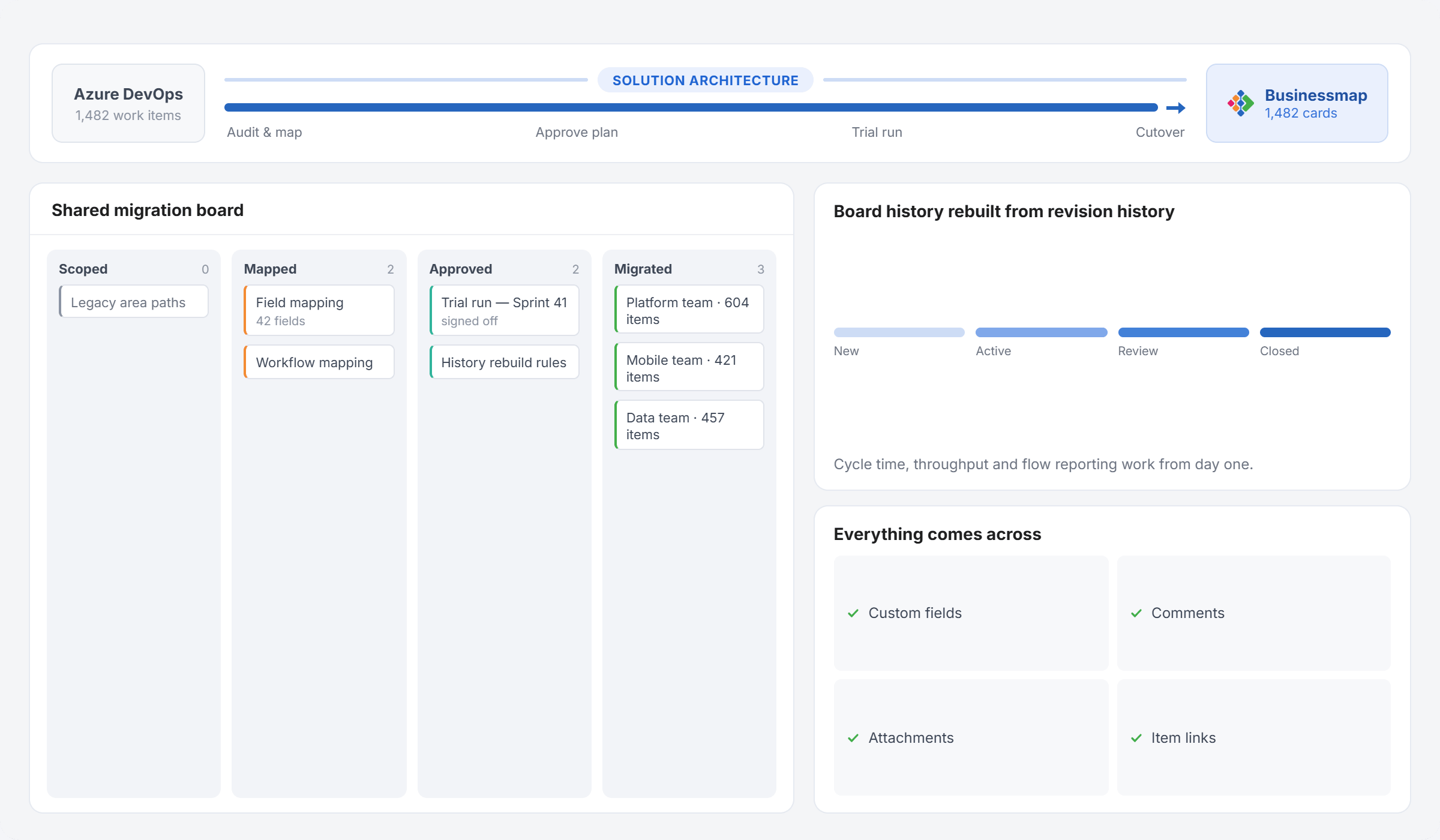
Task: Open the History rebuild rules card
Action: pyautogui.click(x=505, y=362)
